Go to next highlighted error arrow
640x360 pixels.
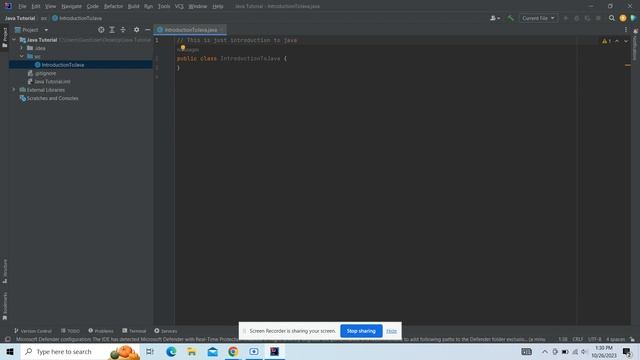click(626, 41)
